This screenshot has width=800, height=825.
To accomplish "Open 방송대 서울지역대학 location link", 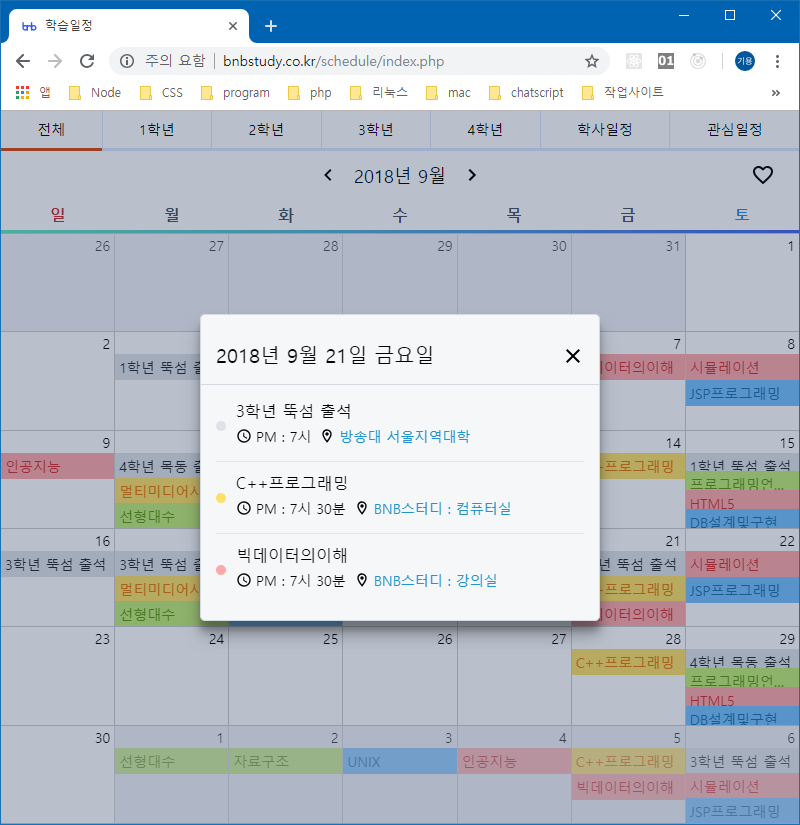I will 404,436.
